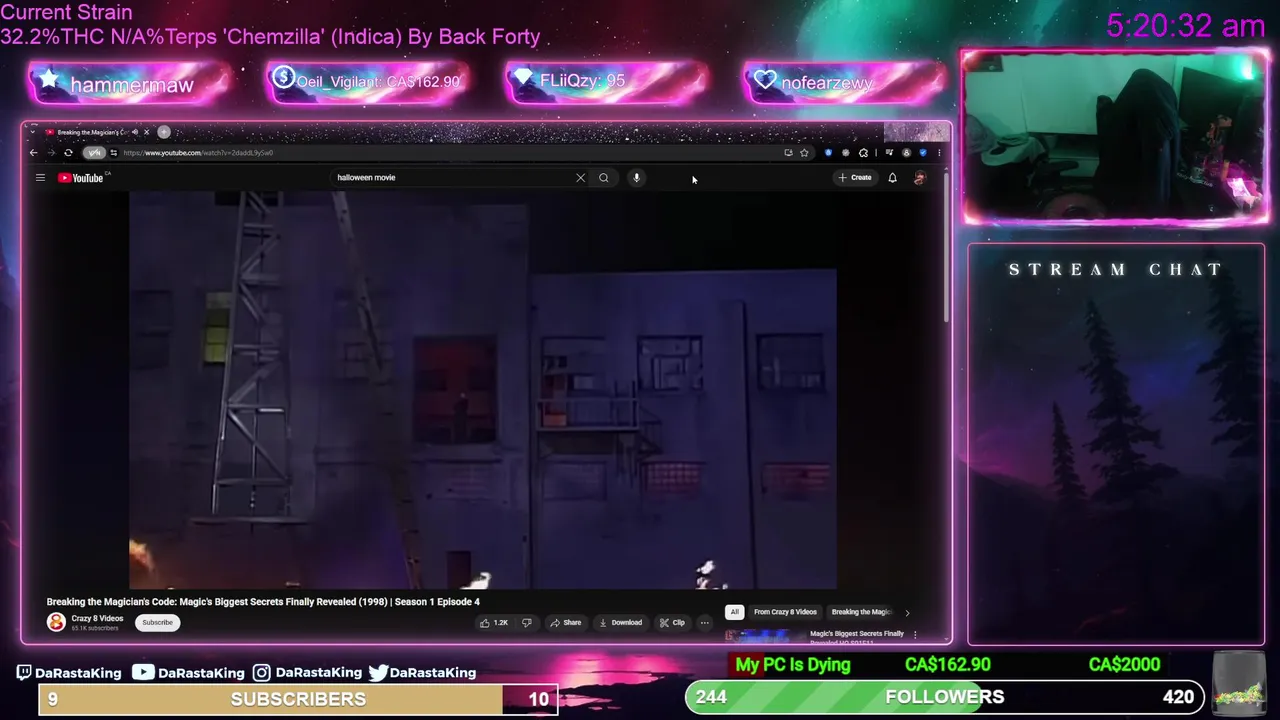Click the video title text
The height and width of the screenshot is (720, 1280).
point(263,602)
